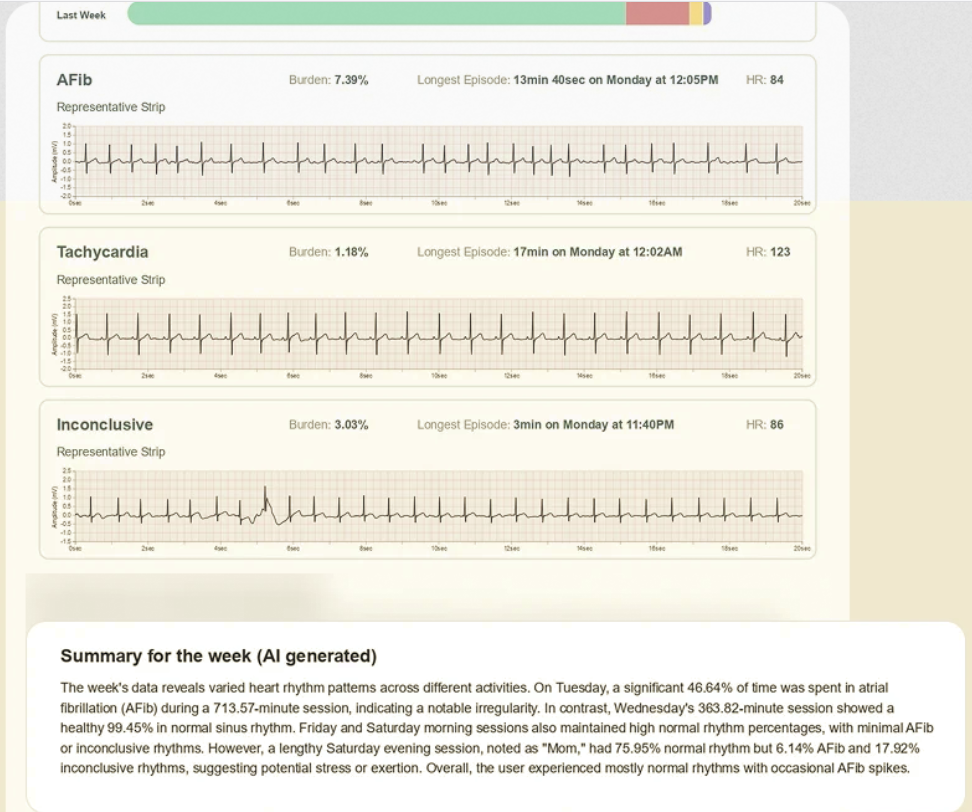Click the red segment of Last Week bar

pos(657,13)
